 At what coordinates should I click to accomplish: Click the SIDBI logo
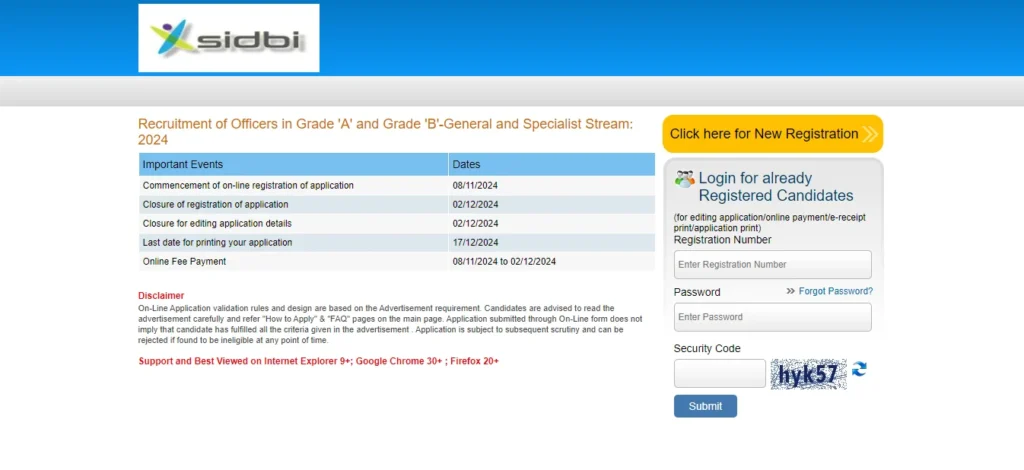point(229,38)
